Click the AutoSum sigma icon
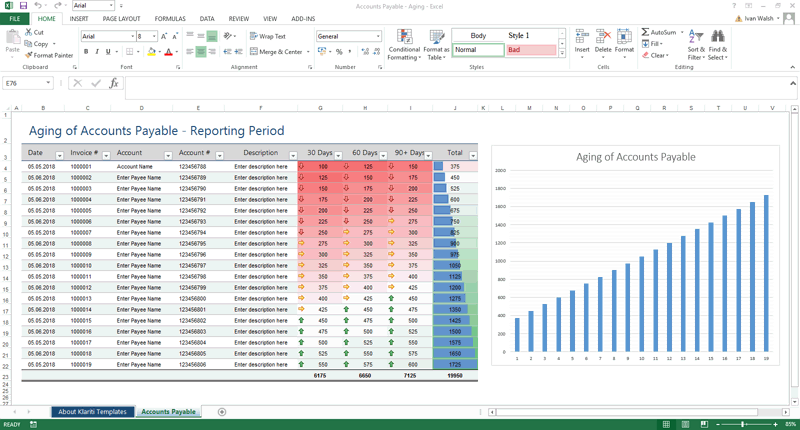 click(645, 32)
